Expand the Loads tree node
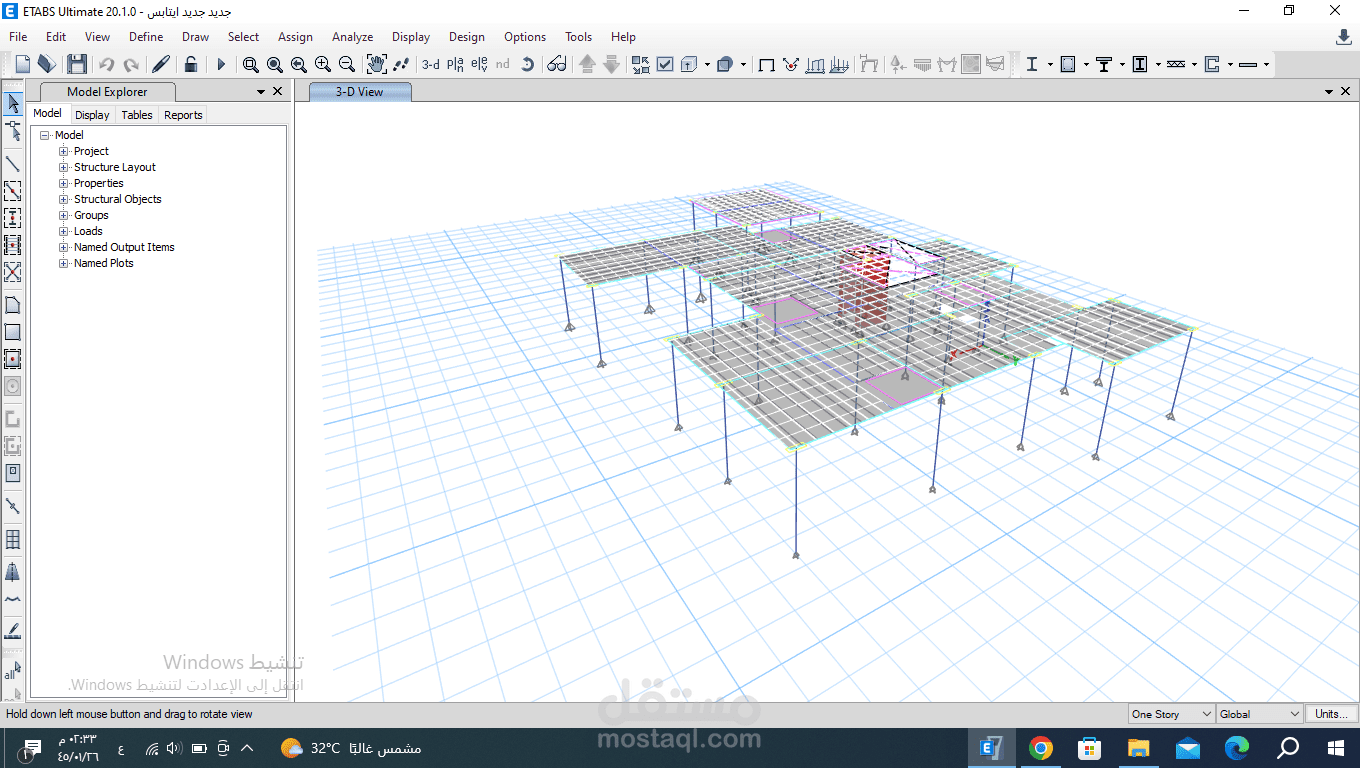The image size is (1360, 768). (x=64, y=231)
